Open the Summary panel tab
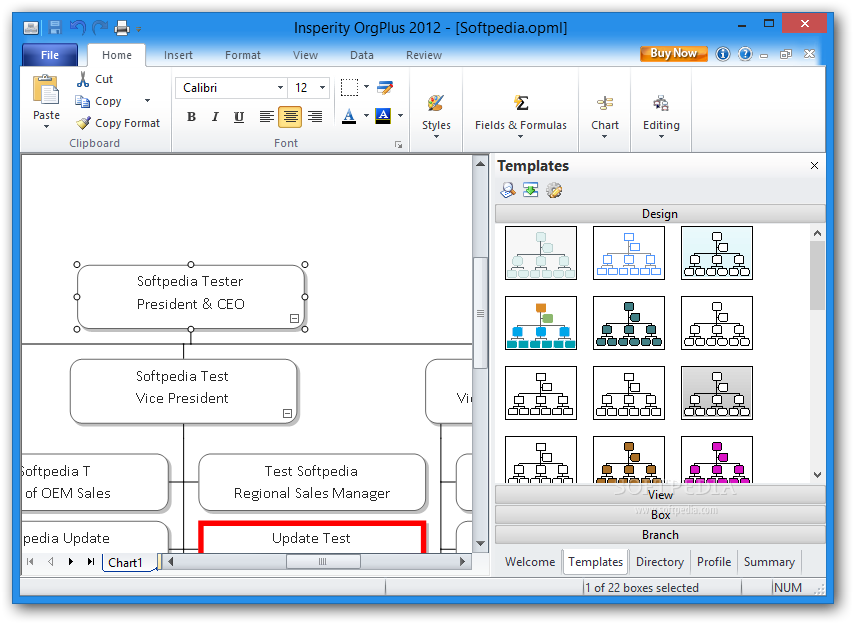 point(769,562)
